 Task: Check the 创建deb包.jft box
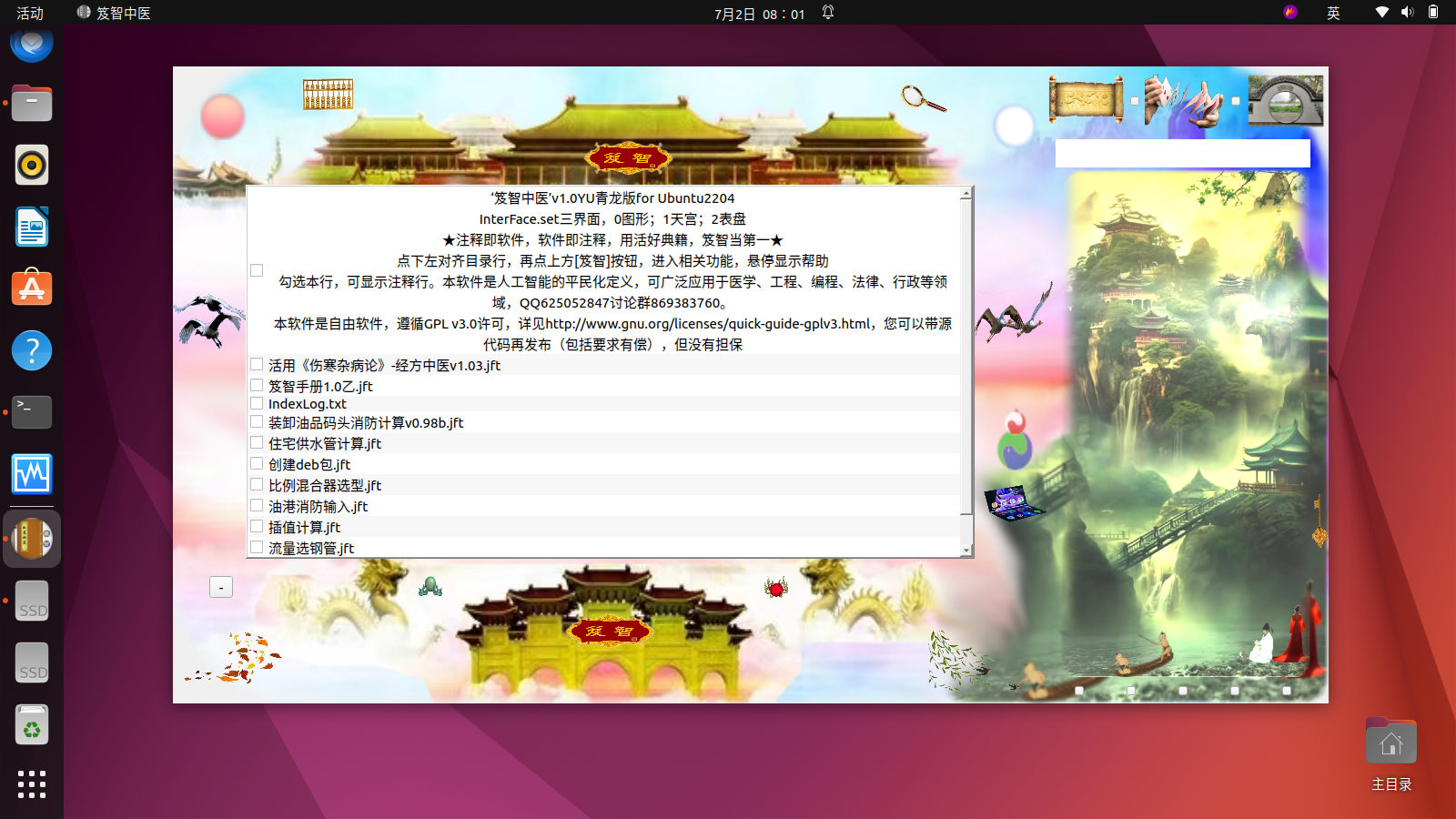pyautogui.click(x=257, y=463)
